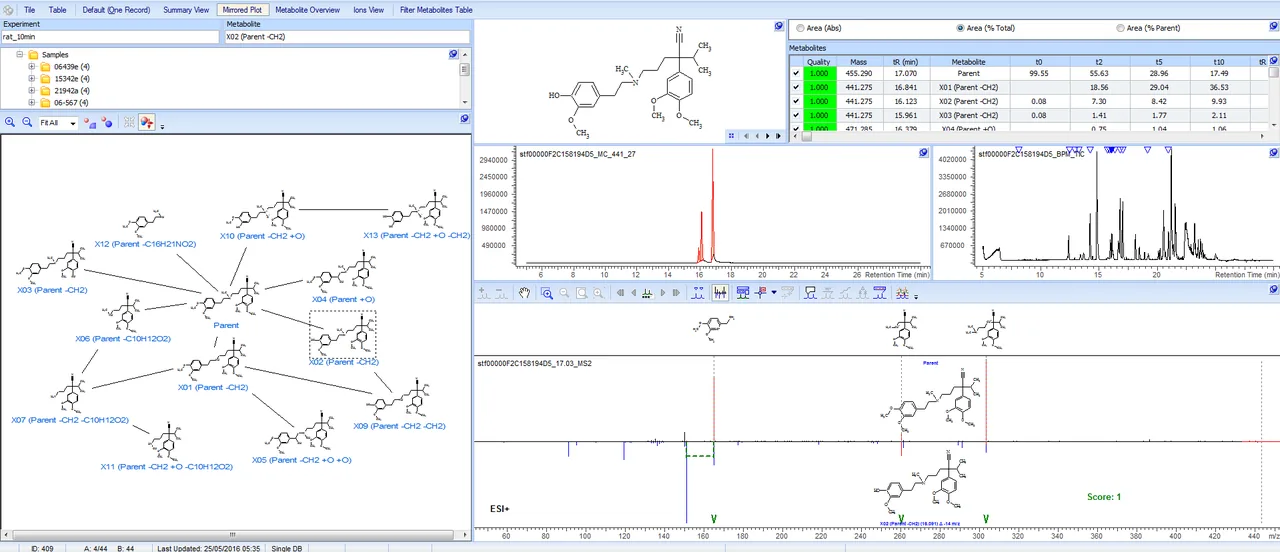Image resolution: width=1280 pixels, height=552 pixels.
Task: Switch to Ions View tab
Action: point(368,9)
